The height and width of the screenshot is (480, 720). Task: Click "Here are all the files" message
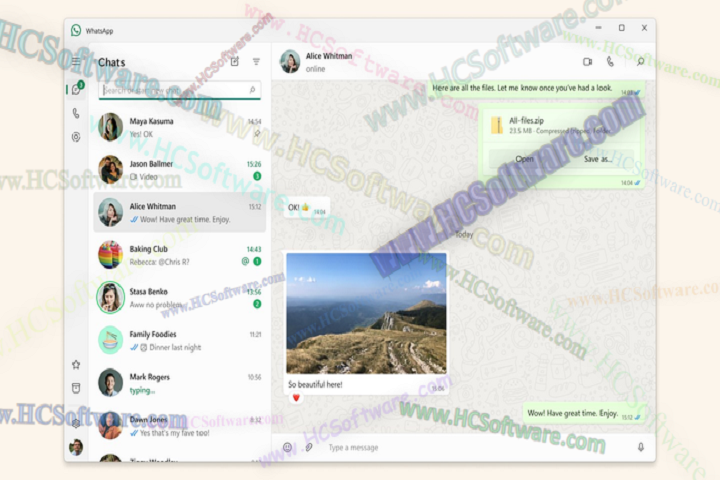[536, 89]
